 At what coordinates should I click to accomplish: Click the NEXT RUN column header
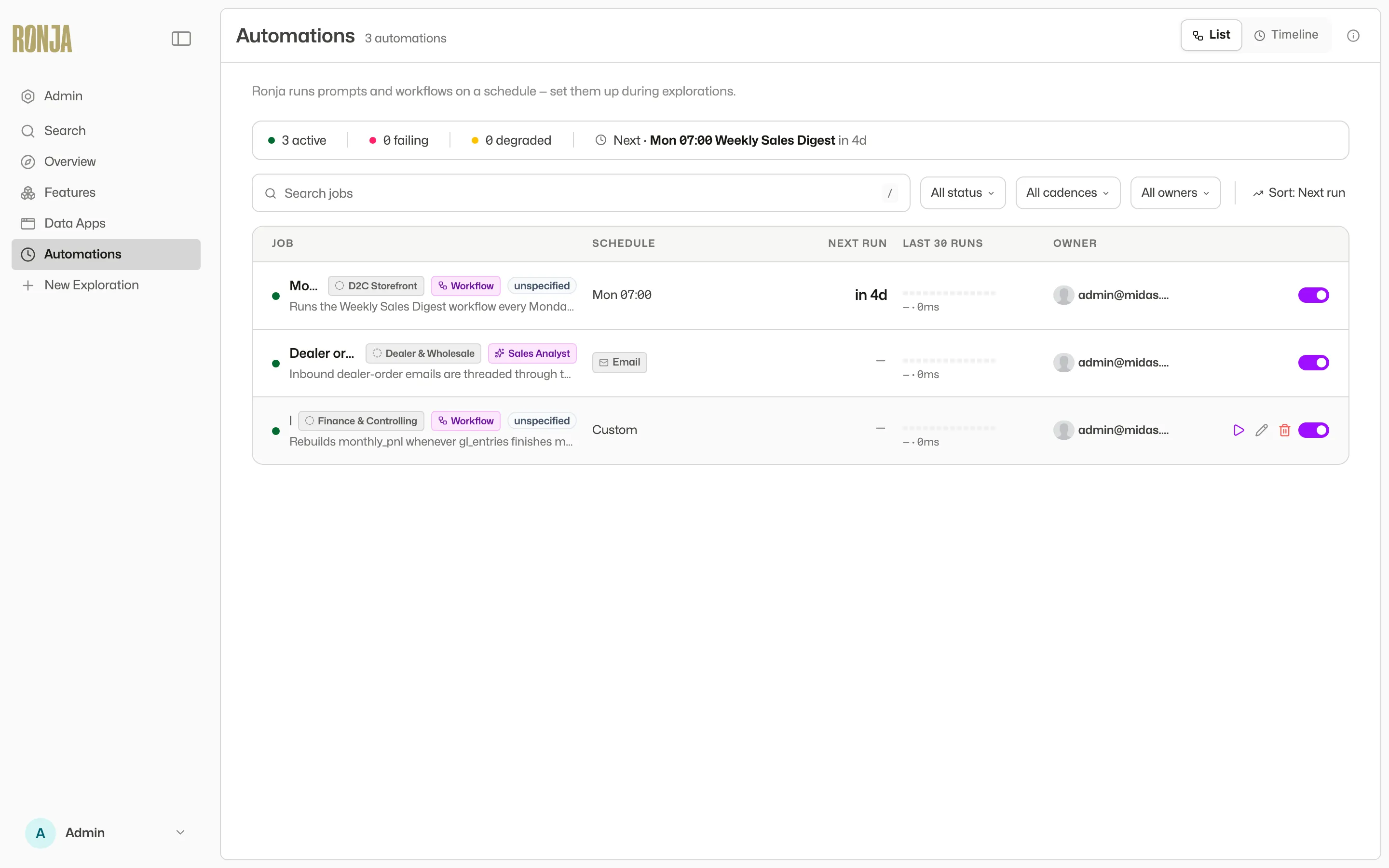[857, 244]
